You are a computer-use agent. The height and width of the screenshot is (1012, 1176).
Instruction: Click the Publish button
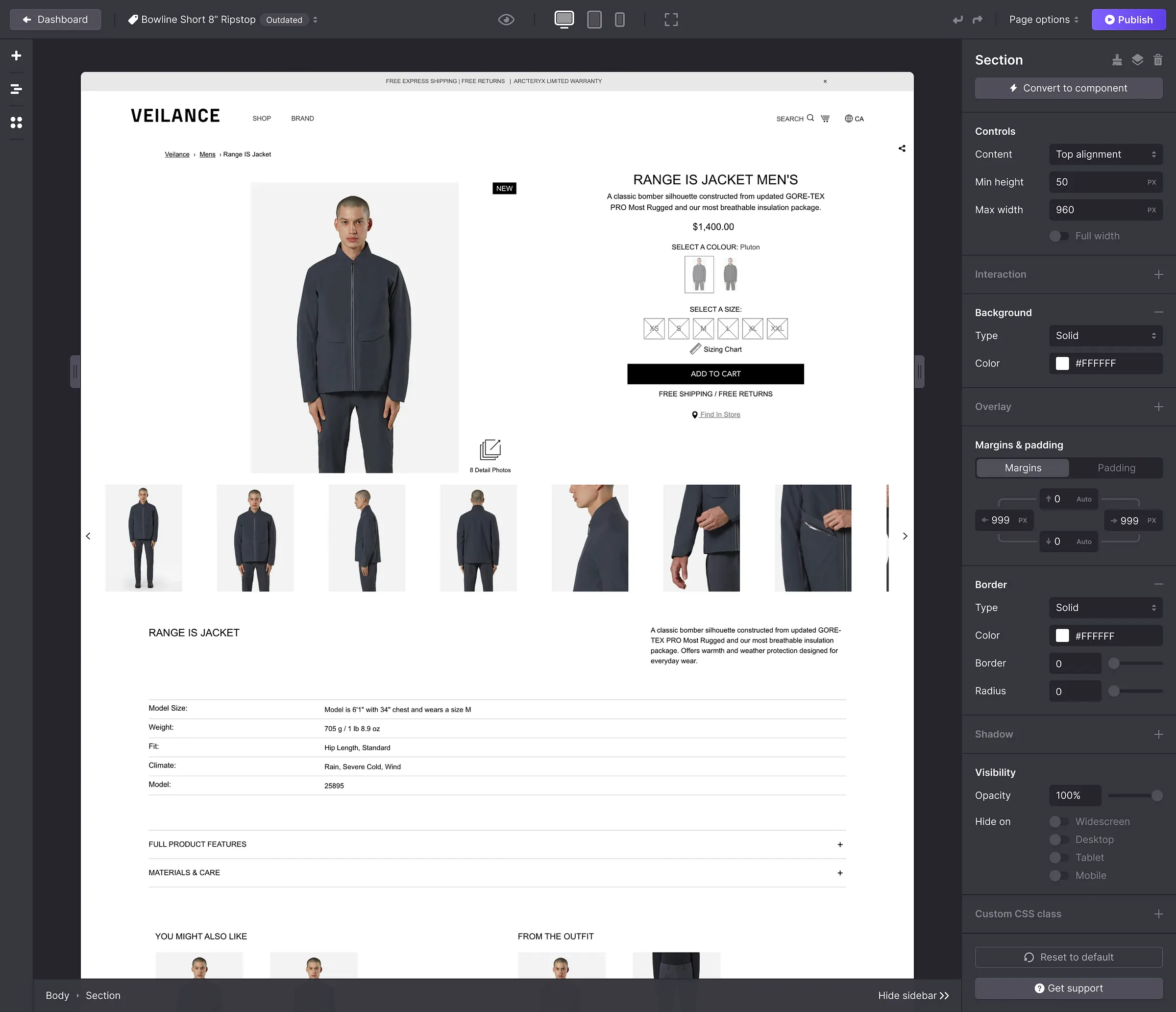click(1128, 20)
